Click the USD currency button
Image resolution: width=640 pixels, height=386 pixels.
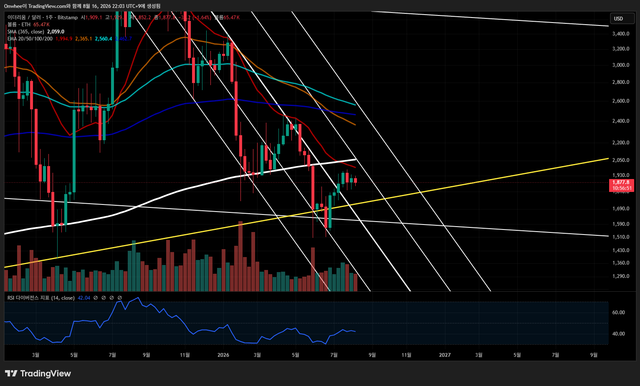coord(622,18)
